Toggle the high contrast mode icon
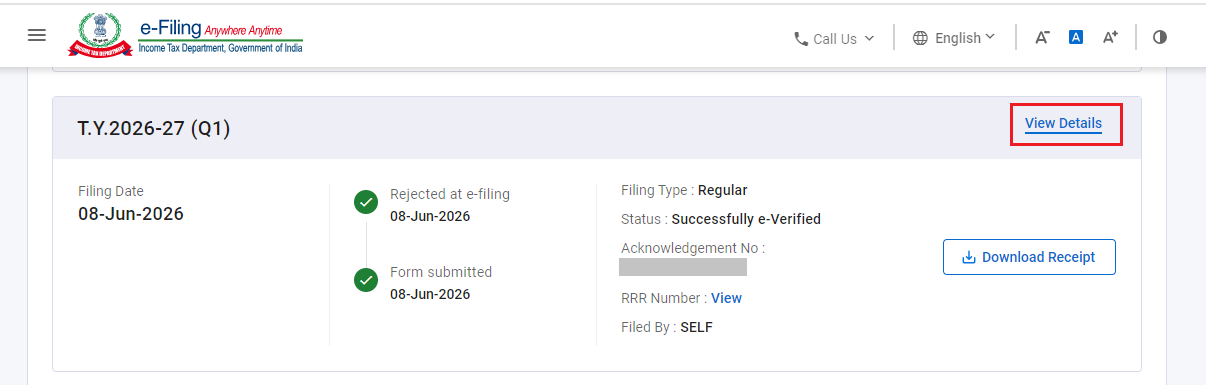 1160,37
